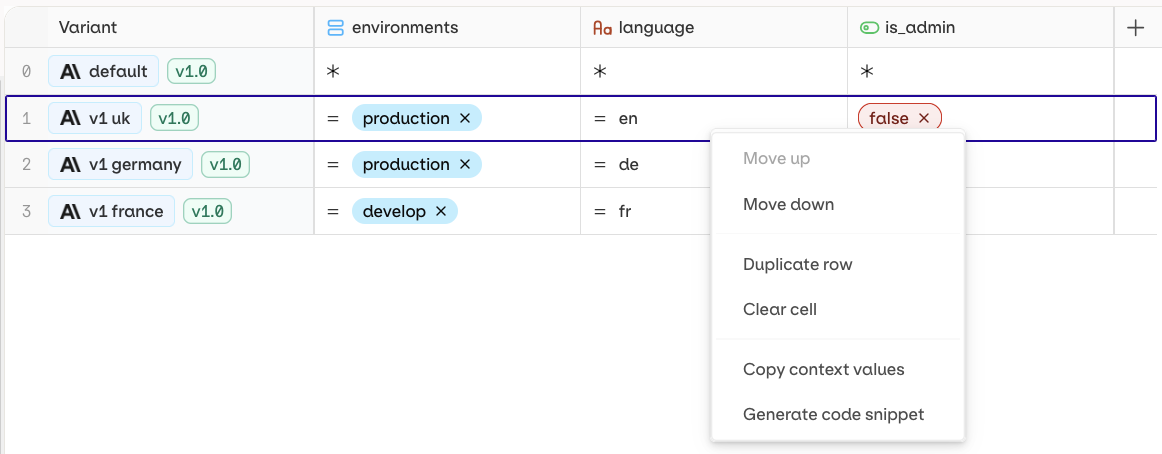This screenshot has width=1162, height=454.
Task: Click v1.0 version badge on v1 france
Action: coord(211,212)
